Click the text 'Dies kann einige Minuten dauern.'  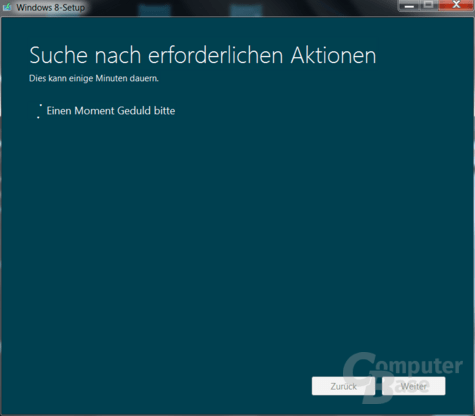point(94,78)
